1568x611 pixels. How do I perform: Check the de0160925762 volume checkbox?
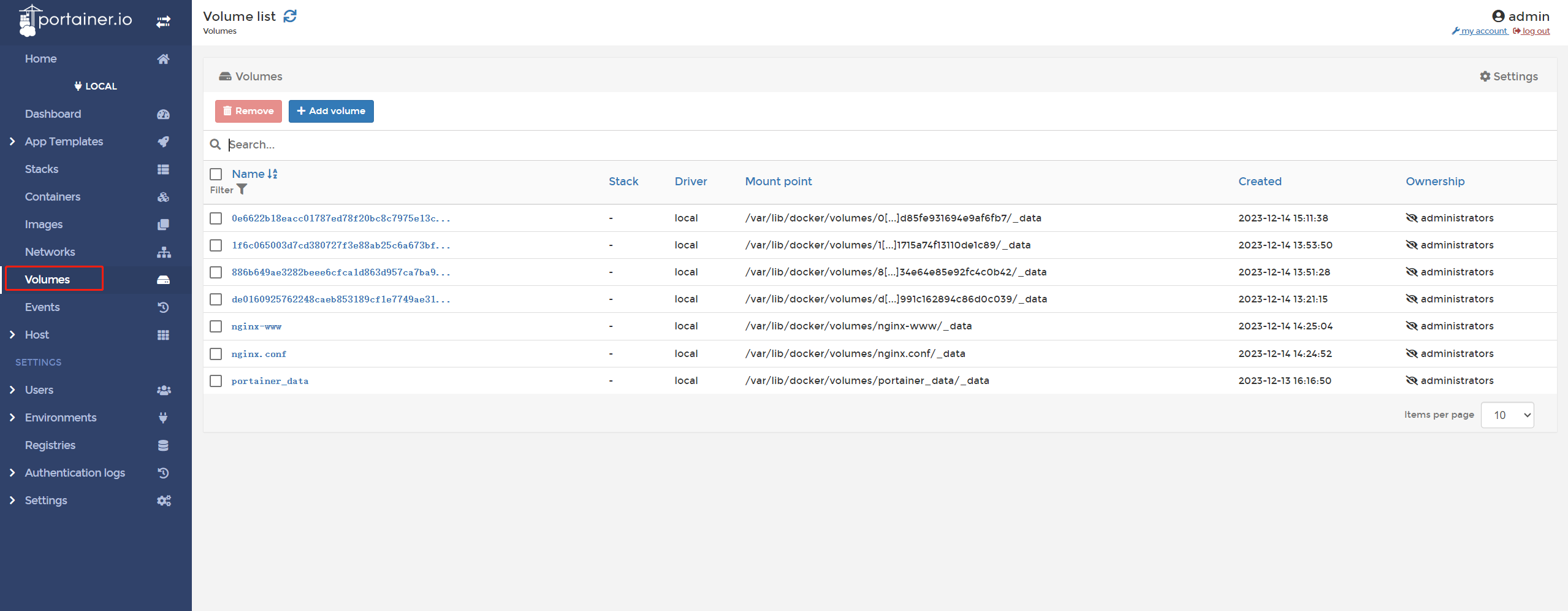[216, 299]
